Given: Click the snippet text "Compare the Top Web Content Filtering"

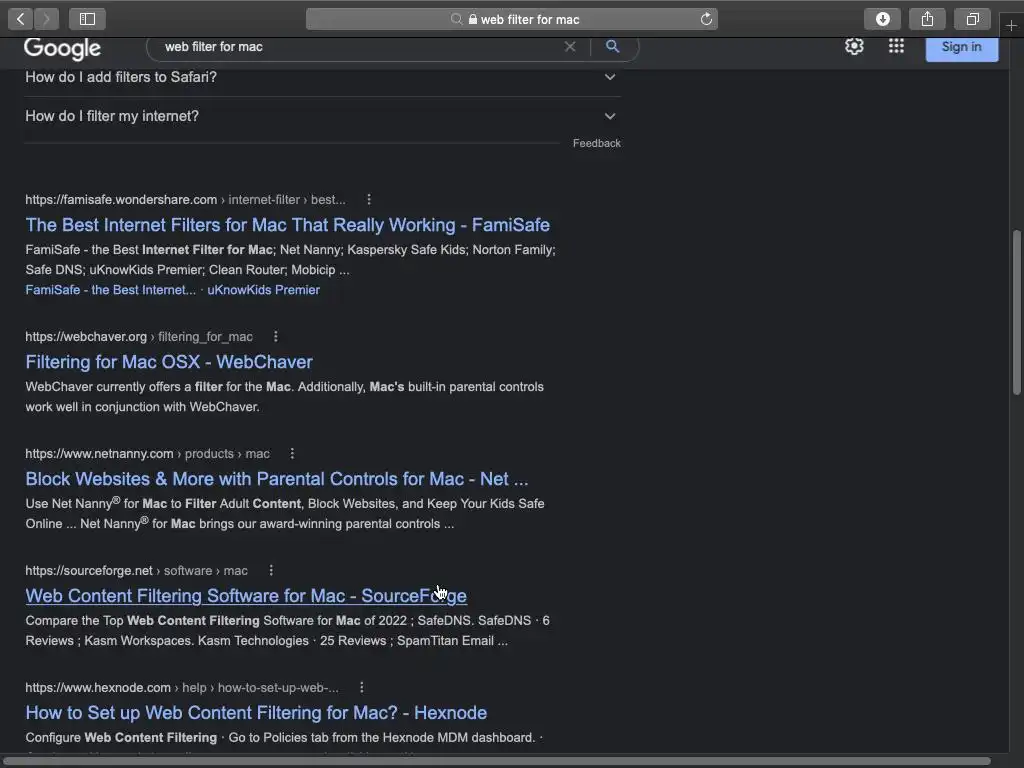Looking at the screenshot, I should [x=287, y=630].
